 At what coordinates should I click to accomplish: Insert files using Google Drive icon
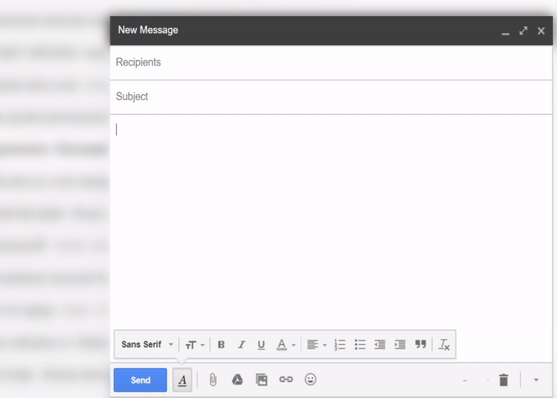[237, 380]
